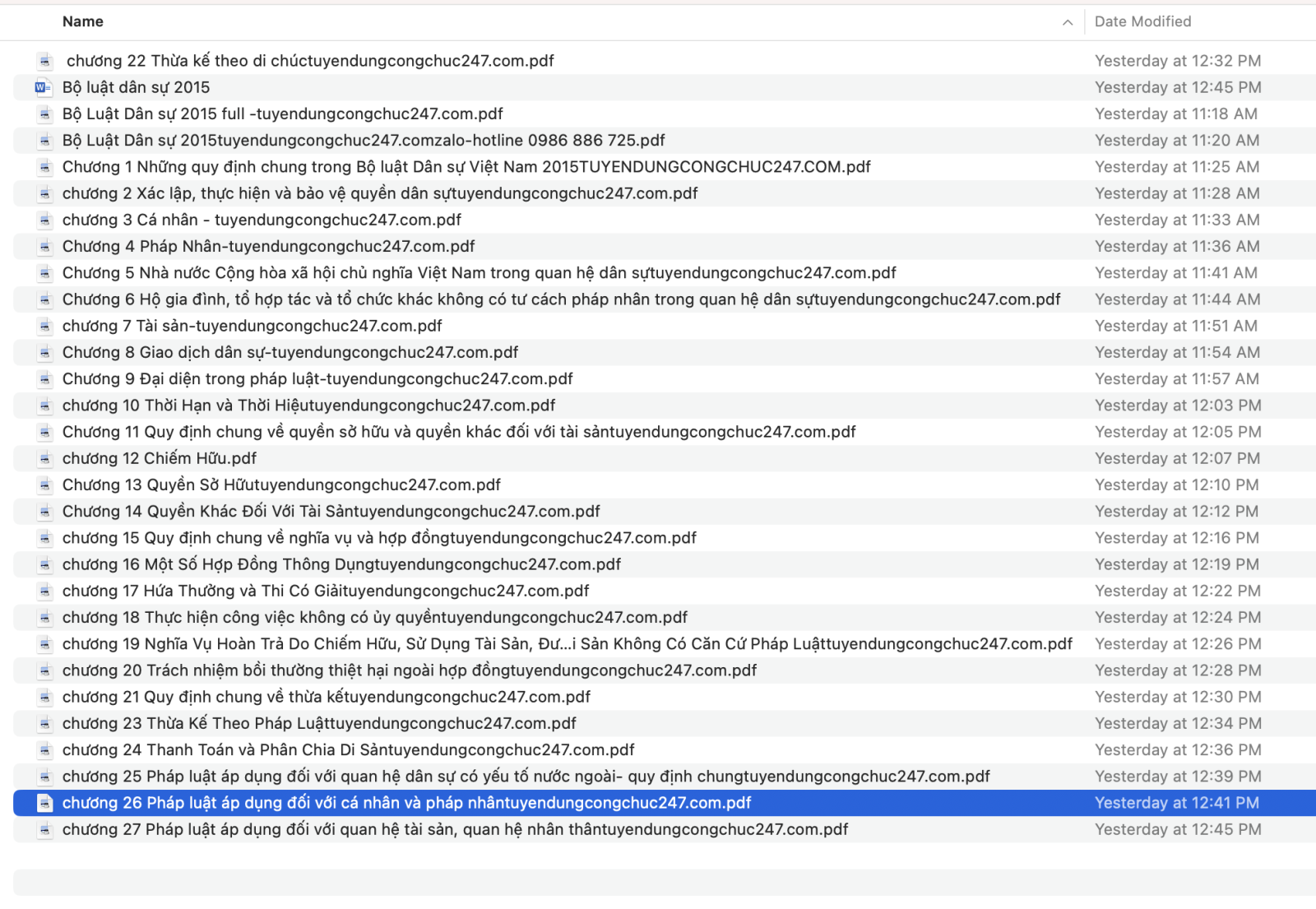Select chương 18 Thực hiện công việc file
This screenshot has width=1316, height=909.
374,617
